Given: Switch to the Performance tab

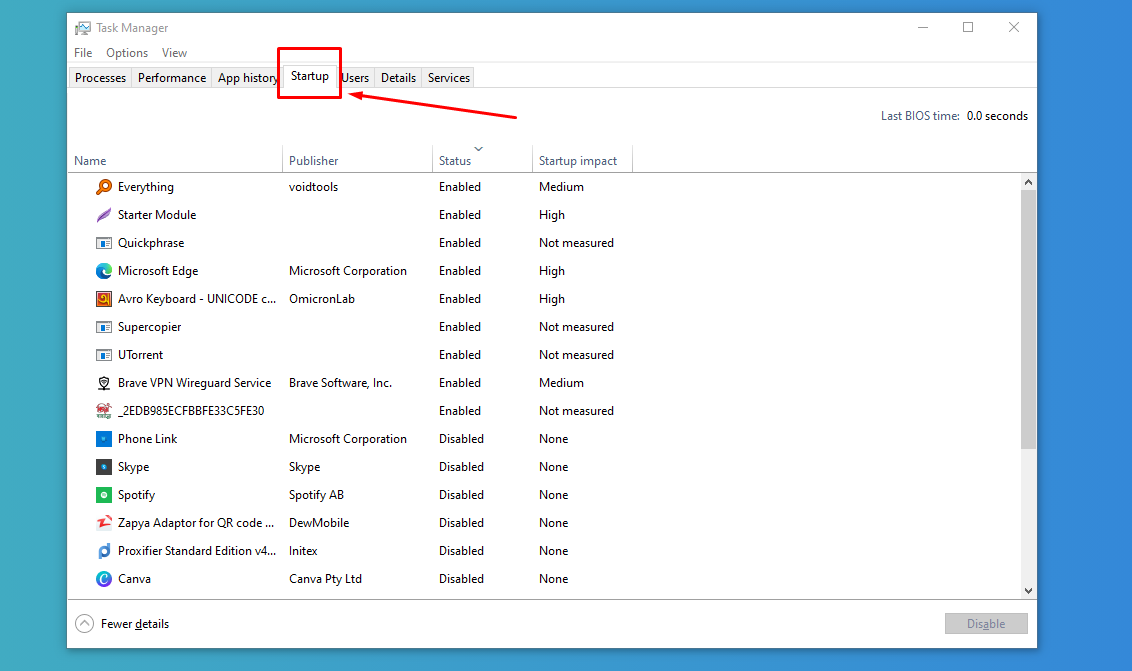Looking at the screenshot, I should (171, 77).
